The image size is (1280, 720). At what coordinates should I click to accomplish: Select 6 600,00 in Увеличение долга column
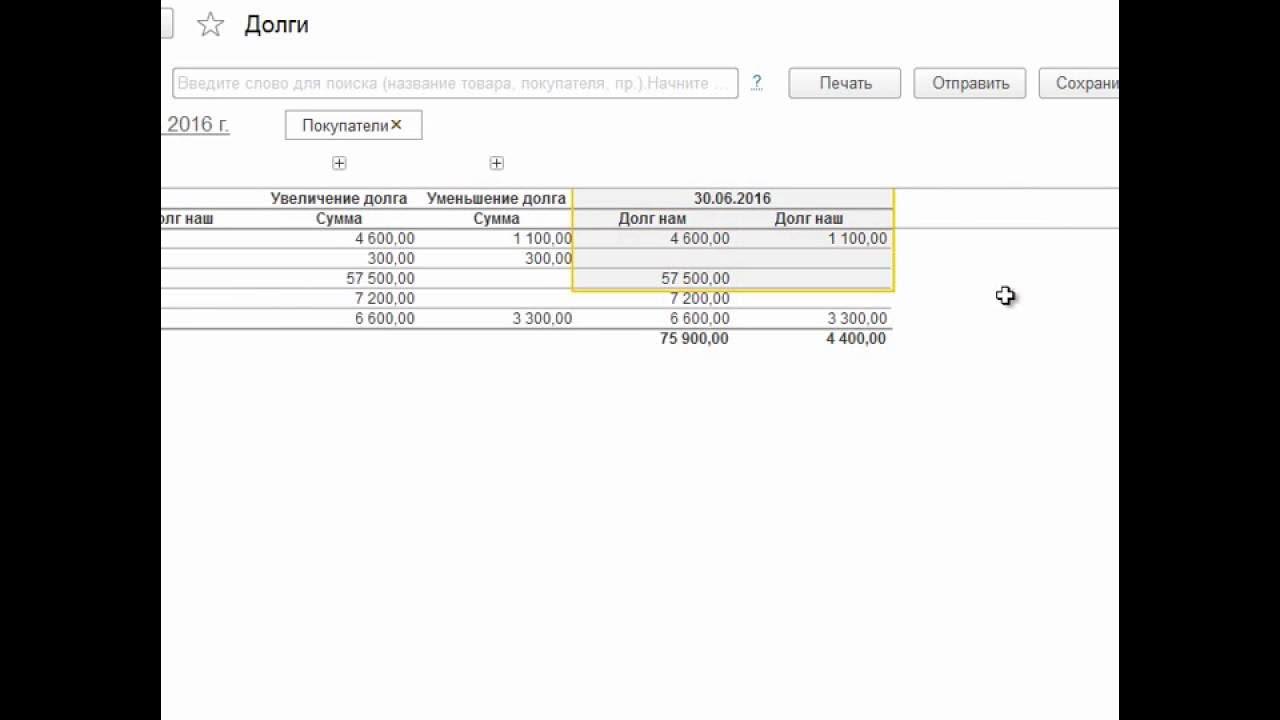(x=384, y=318)
